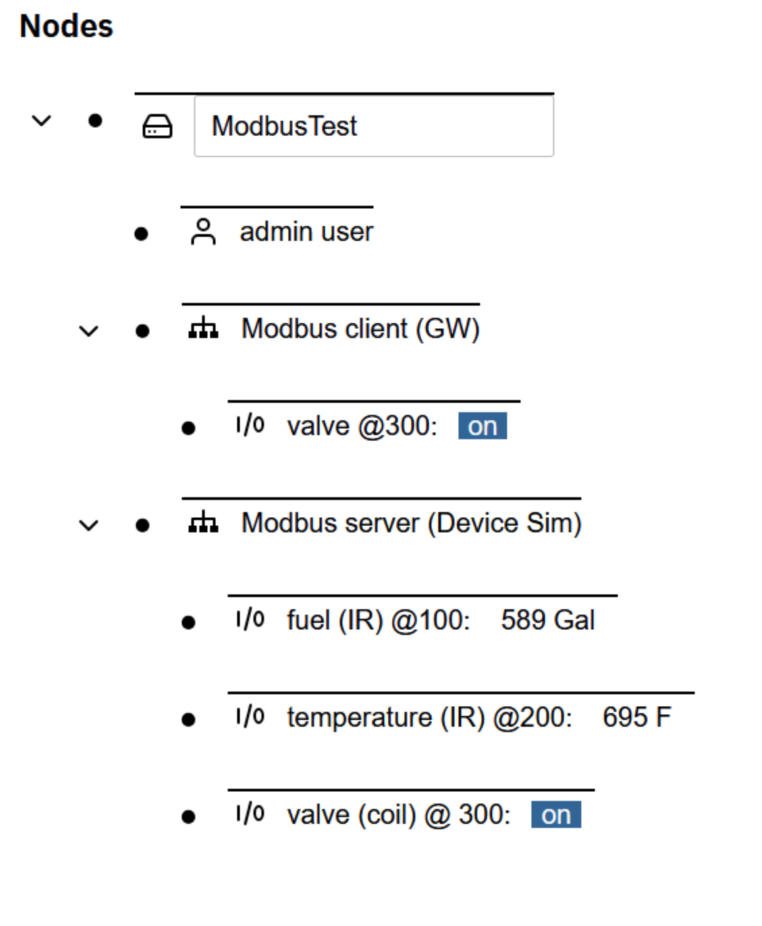Image resolution: width=762 pixels, height=926 pixels.
Task: Click the I/O icon beside valve (coil)
Action: 249,814
